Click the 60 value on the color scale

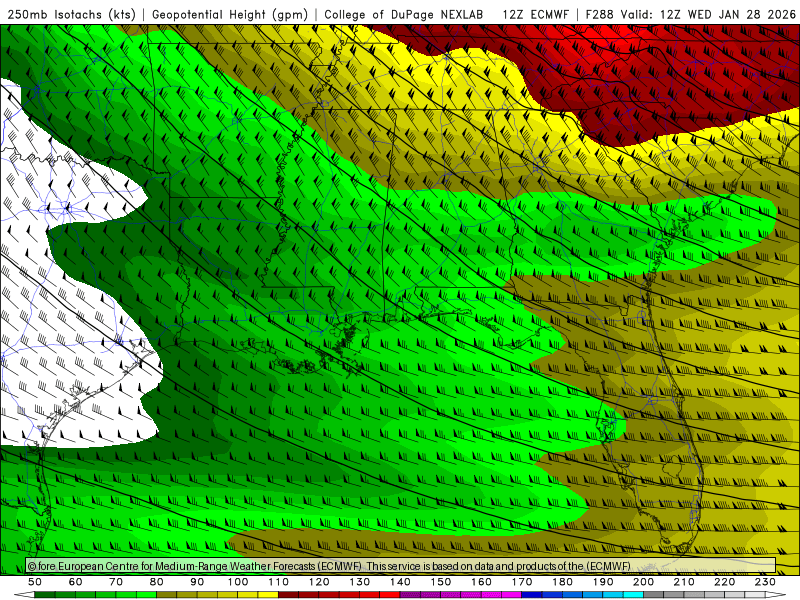pyautogui.click(x=76, y=582)
